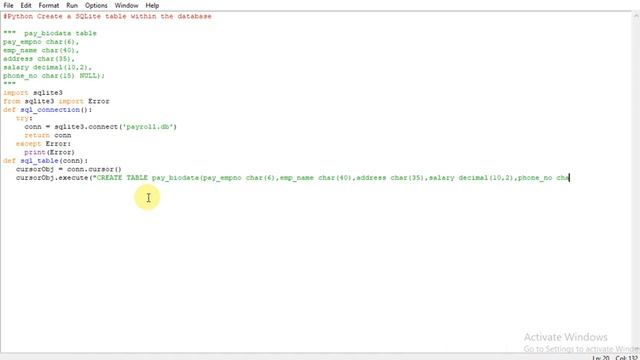The height and width of the screenshot is (360, 640).
Task: Click the 'pay_empno char(6),' docstring line
Action: (41, 42)
